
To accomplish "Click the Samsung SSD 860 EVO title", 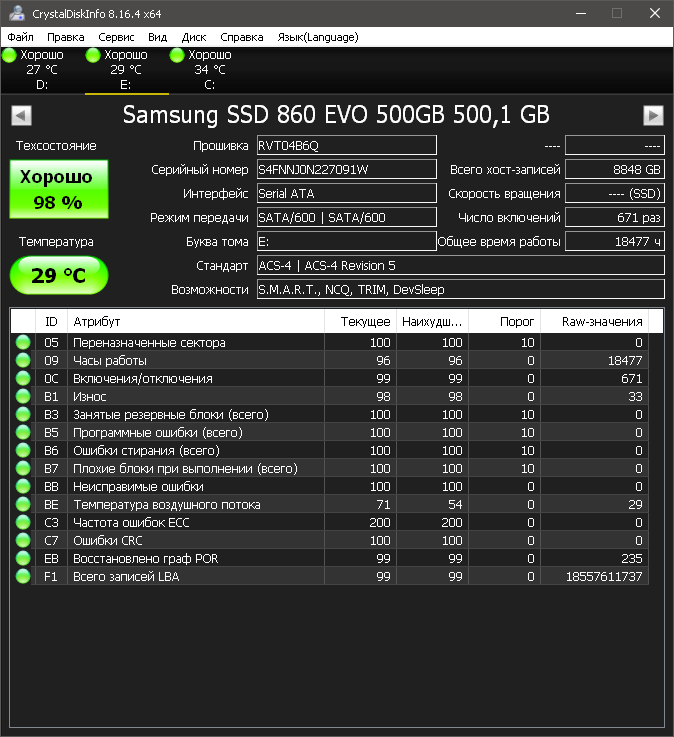I will coord(336,115).
